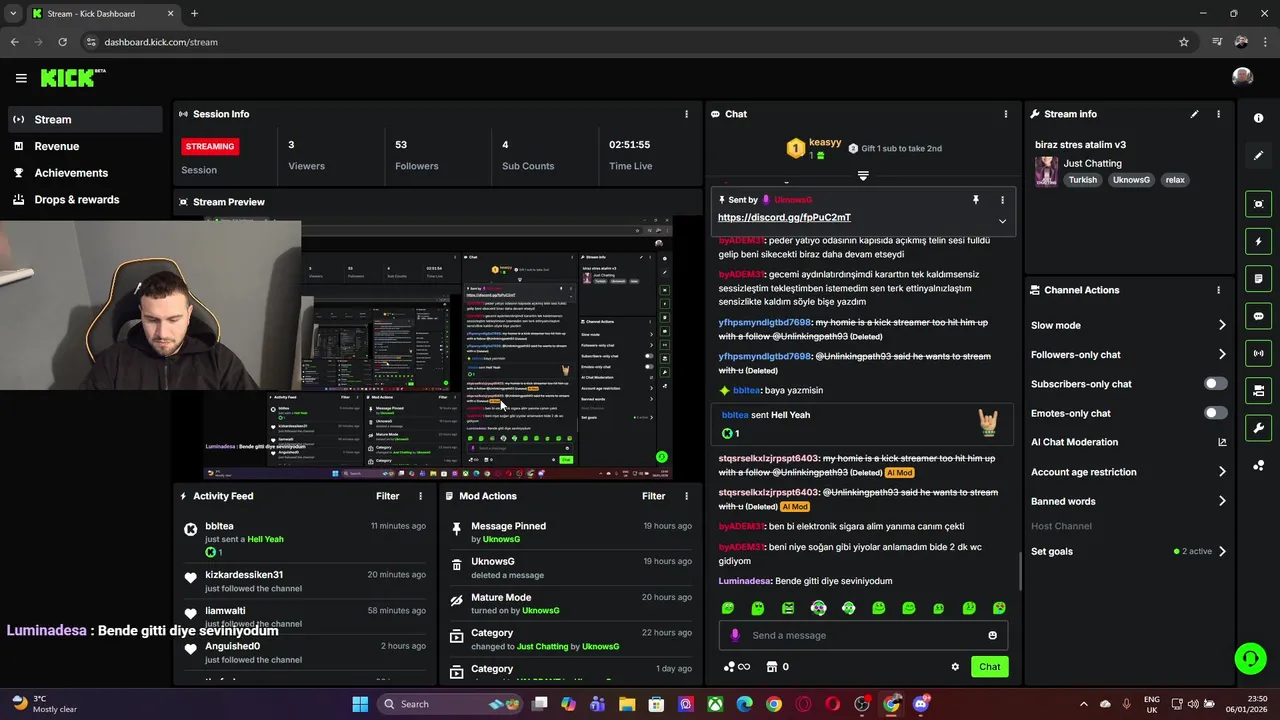Collapse the pinned message with chevron

[1002, 221]
